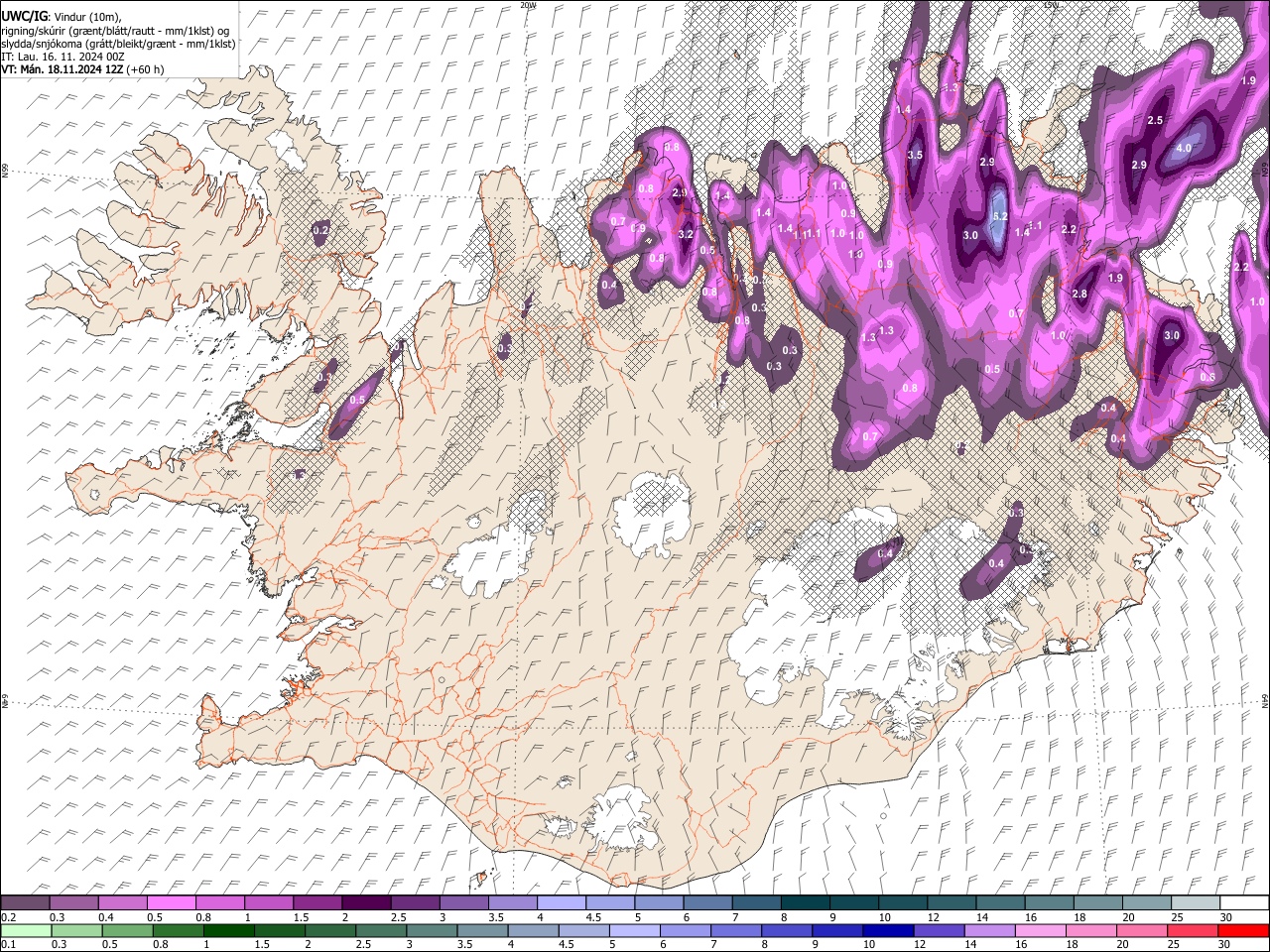Screen dimensions: 1270x952
Task: Click the '30' label under the upper scale
Action: pos(1225,917)
